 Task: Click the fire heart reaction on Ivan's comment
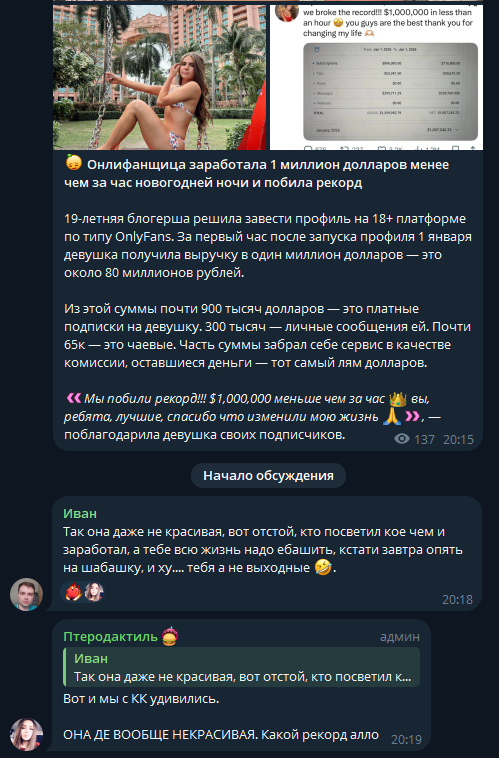[73, 592]
